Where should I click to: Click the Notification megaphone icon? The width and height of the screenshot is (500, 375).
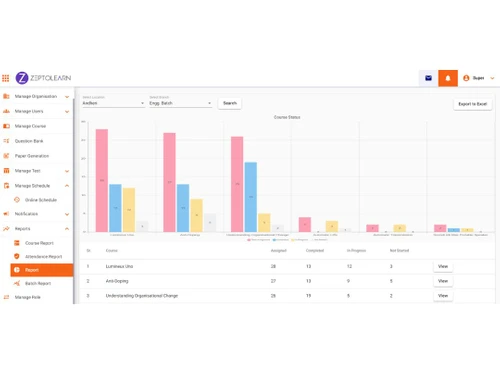tap(6, 214)
